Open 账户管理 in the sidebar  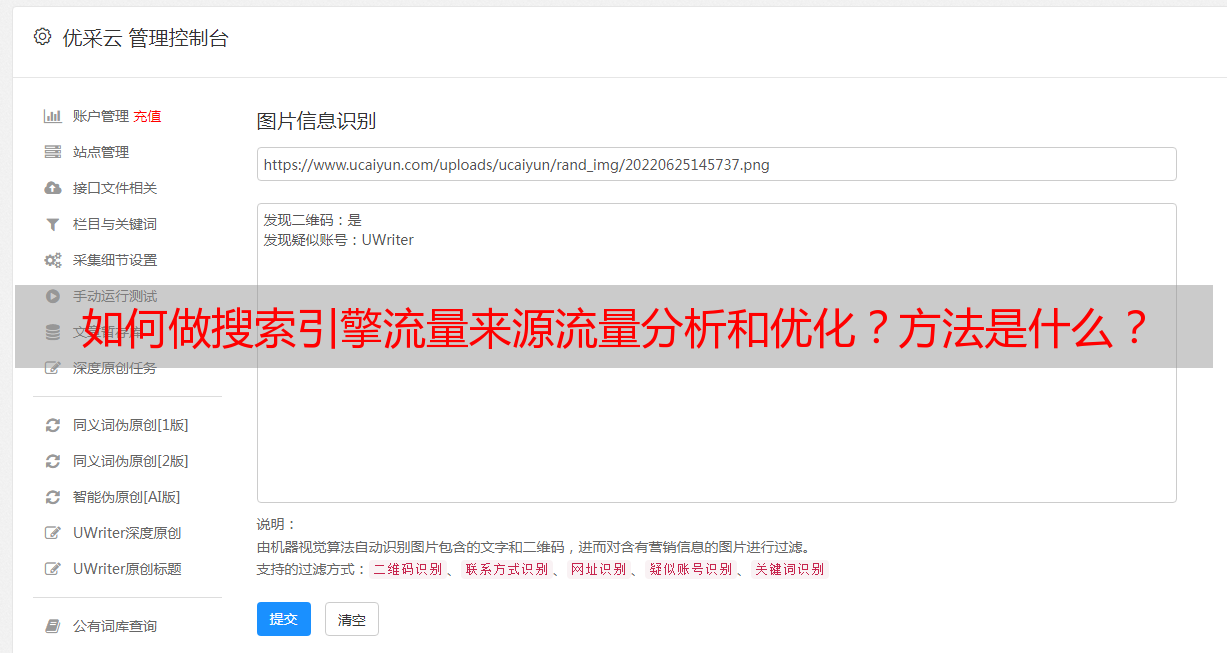tap(101, 116)
